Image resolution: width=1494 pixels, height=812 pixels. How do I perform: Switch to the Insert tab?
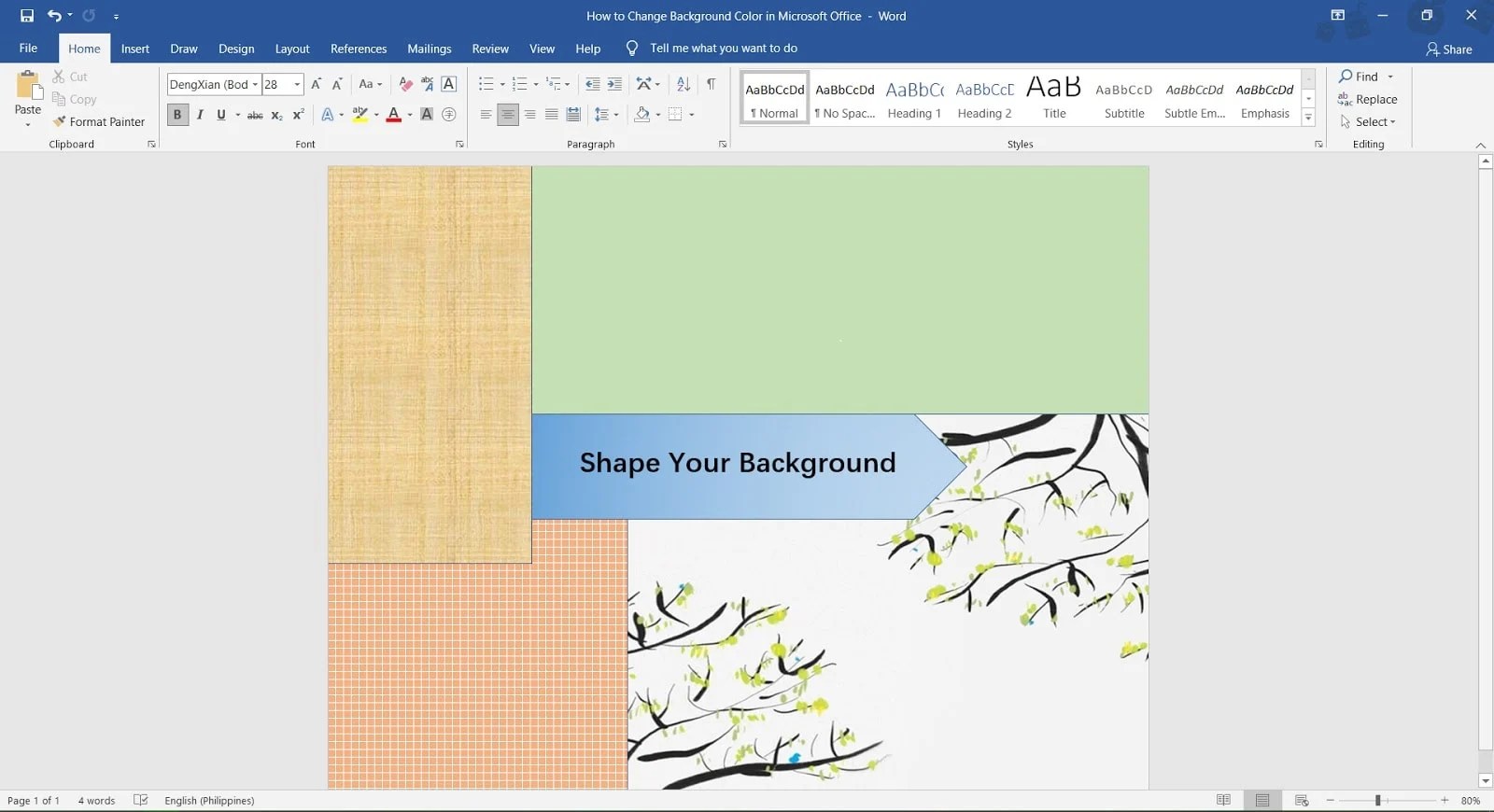(x=135, y=49)
